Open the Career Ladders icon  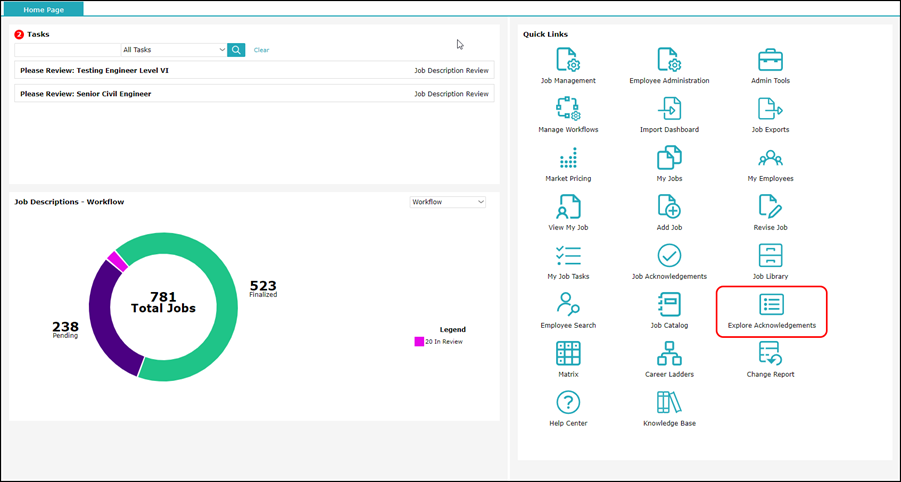point(669,354)
